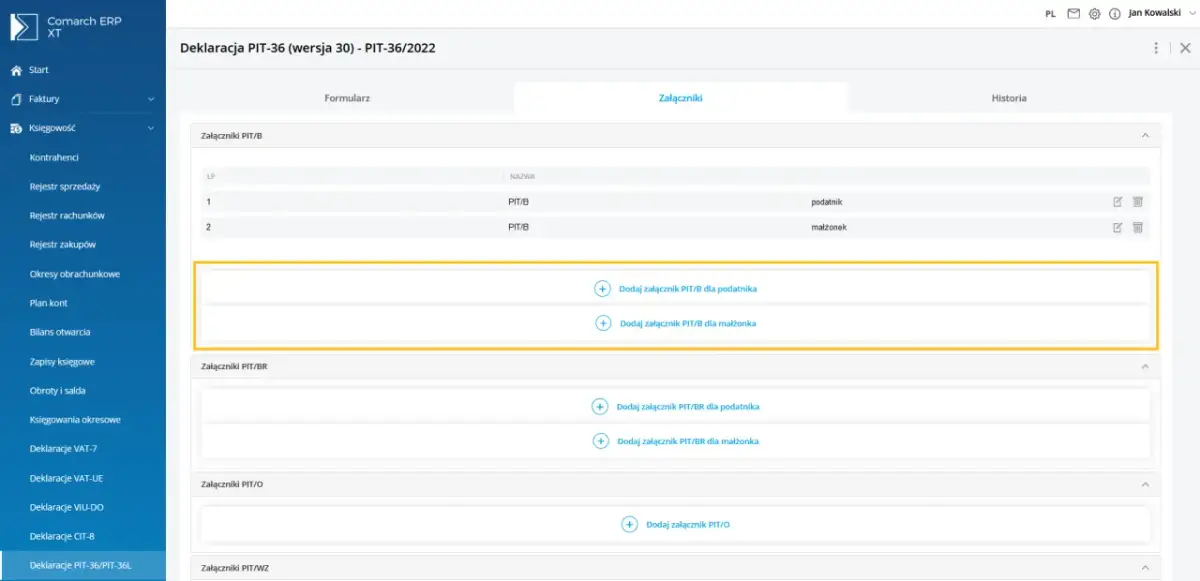Click the Księgowość section icon
Image resolution: width=1200 pixels, height=581 pixels.
click(16, 128)
